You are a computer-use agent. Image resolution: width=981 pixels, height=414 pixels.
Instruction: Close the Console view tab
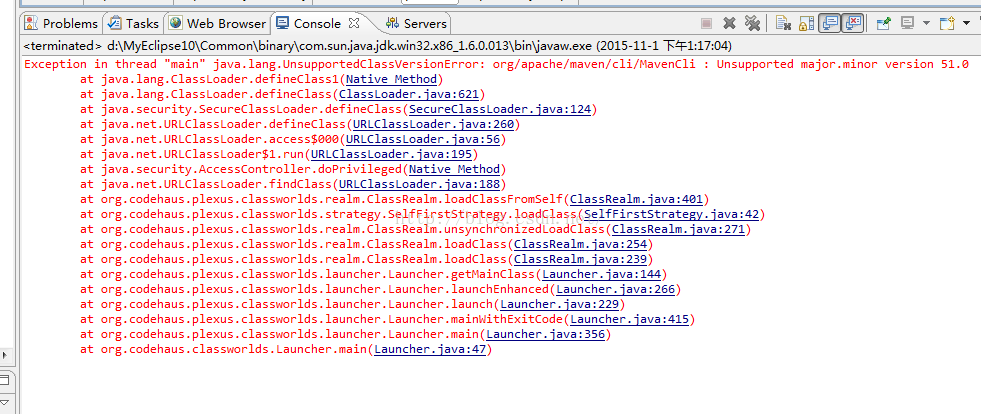tap(353, 23)
